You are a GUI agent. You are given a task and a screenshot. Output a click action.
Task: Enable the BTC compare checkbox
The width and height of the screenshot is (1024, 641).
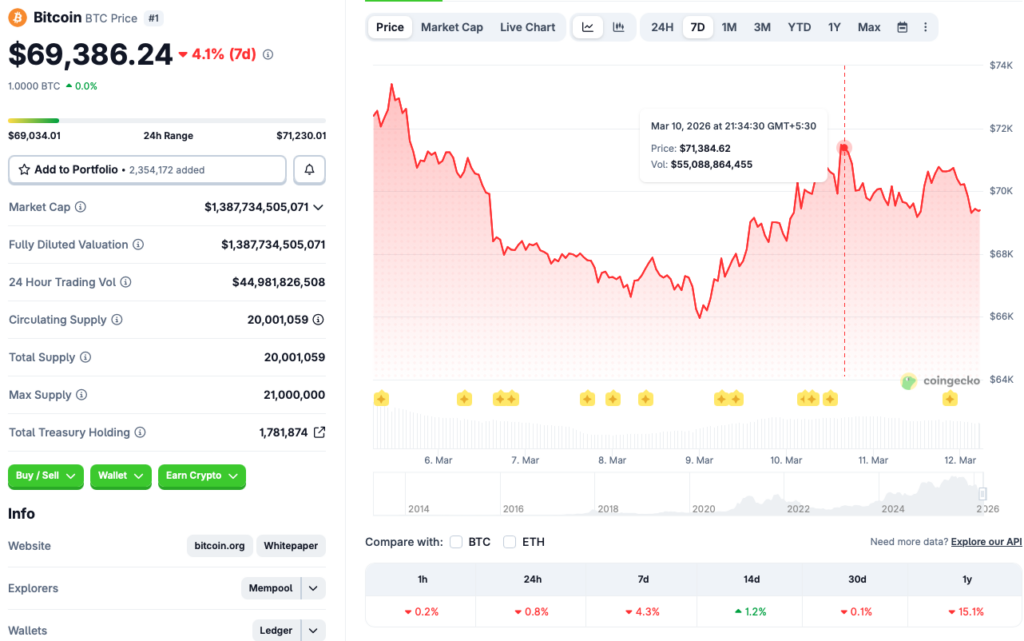pyautogui.click(x=455, y=541)
